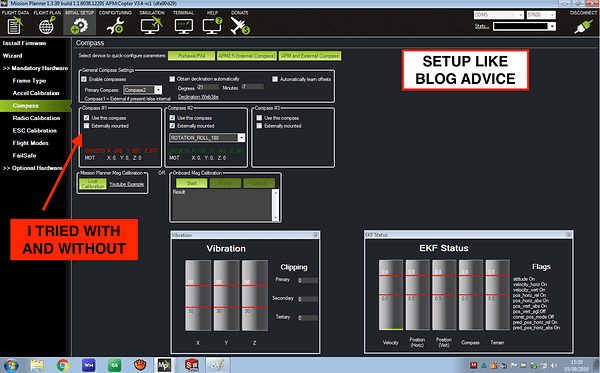The height and width of the screenshot is (373, 600).
Task: Check Externally mounted for Compass #1
Action: 86,126
